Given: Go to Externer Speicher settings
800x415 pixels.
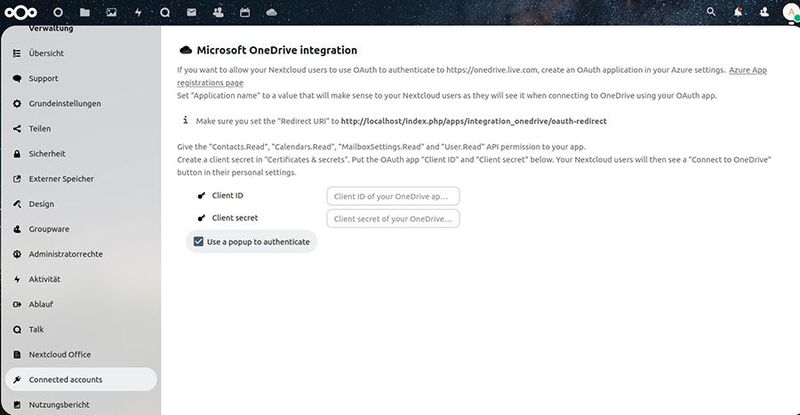Looking at the screenshot, I should [61, 179].
